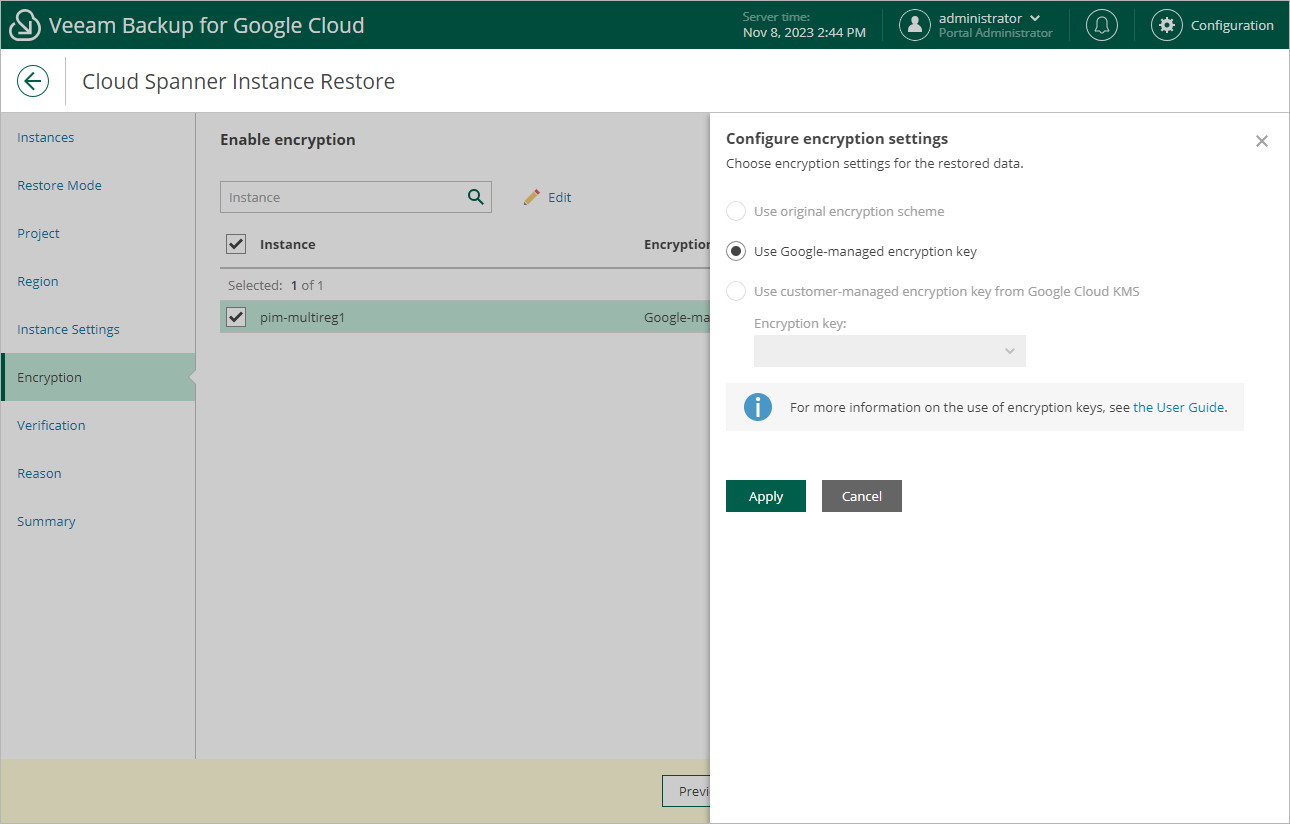
Task: Go to the Encryption step
Action: coord(98,377)
